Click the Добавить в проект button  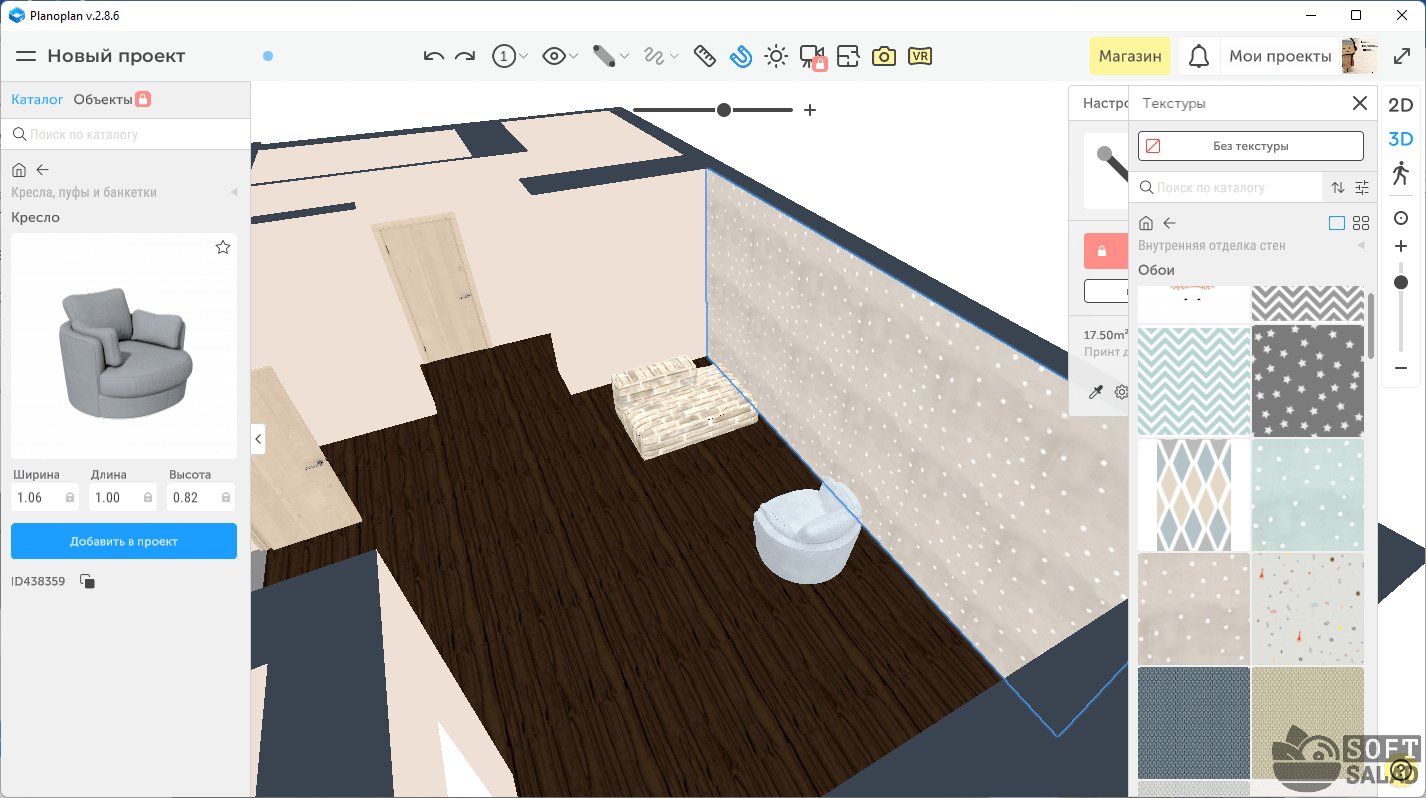tap(124, 541)
